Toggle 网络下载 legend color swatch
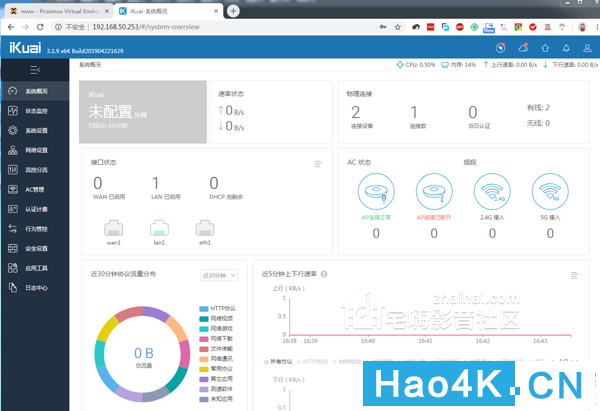 [204, 339]
